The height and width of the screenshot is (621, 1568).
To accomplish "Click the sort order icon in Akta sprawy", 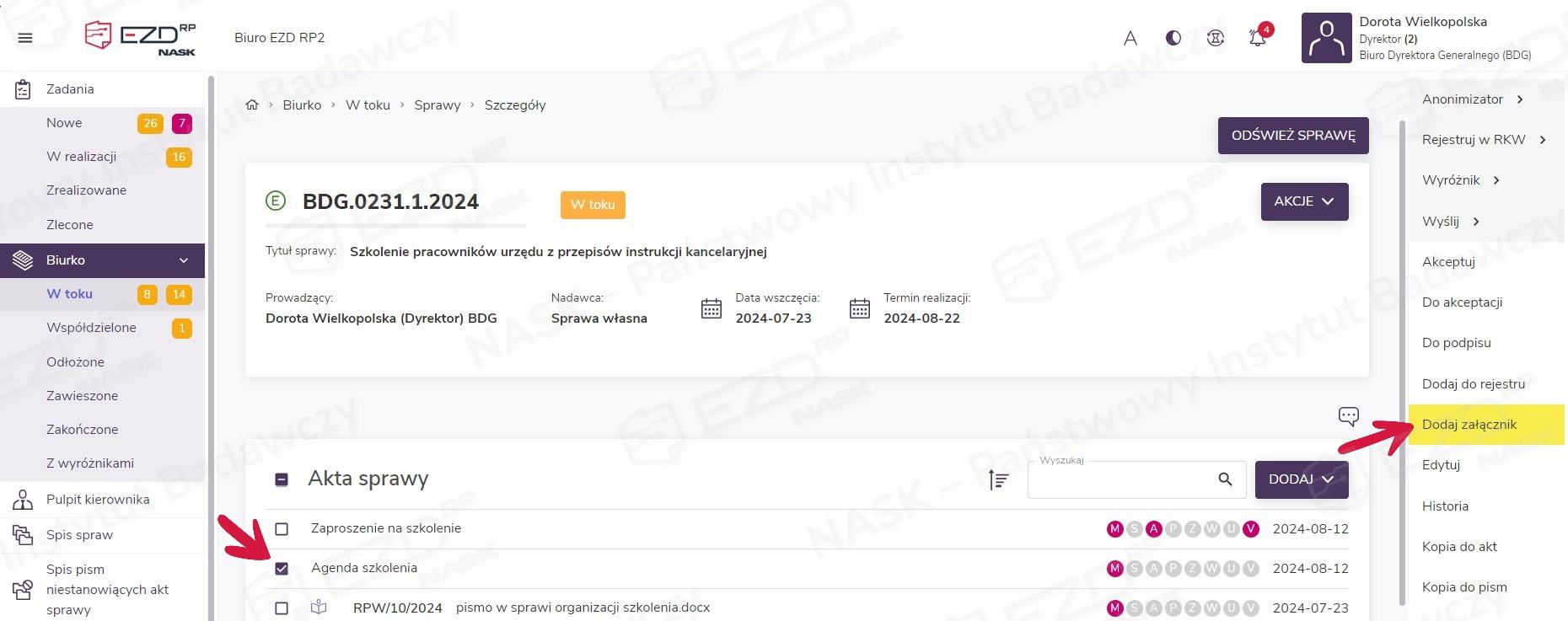I will click(x=998, y=479).
